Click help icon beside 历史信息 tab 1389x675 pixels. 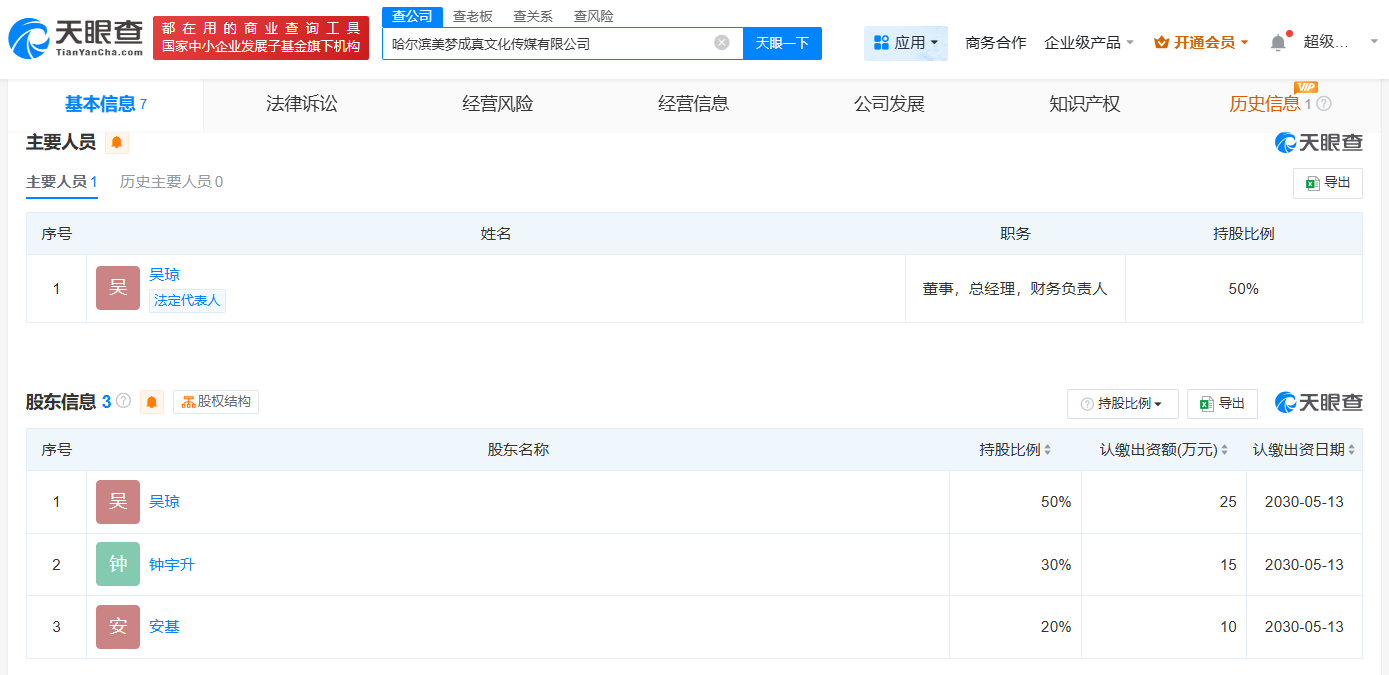(x=1324, y=104)
